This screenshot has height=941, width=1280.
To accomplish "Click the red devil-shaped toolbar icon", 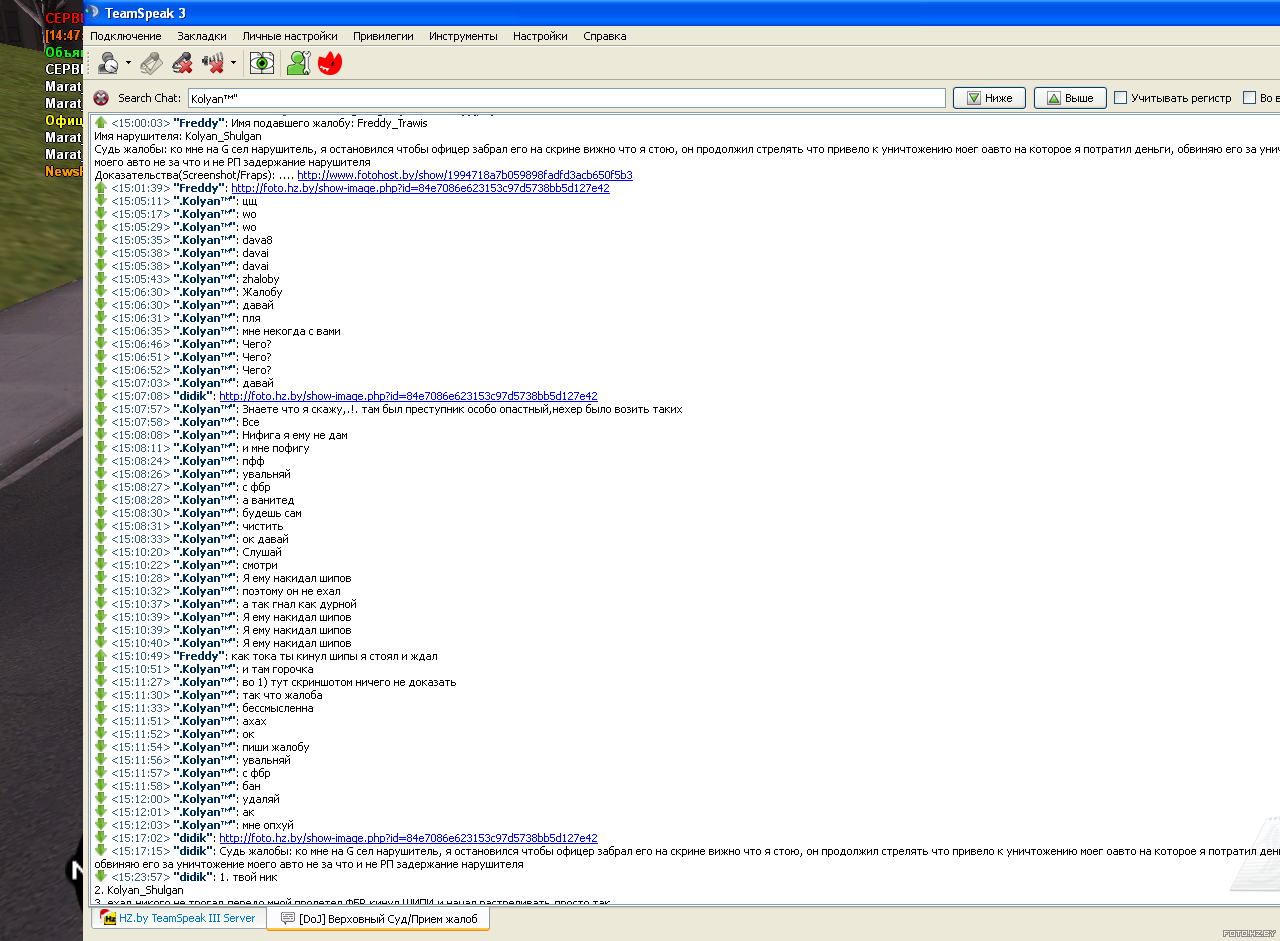I will coord(330,63).
